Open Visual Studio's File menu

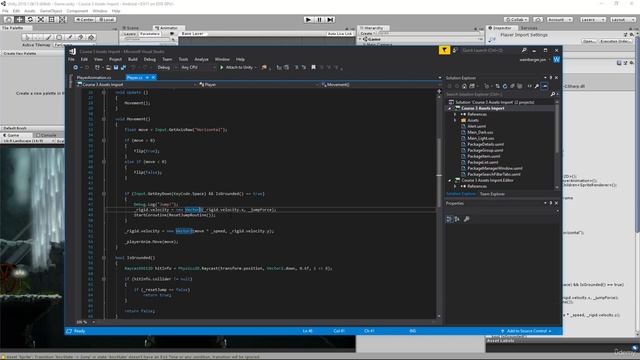tap(71, 59)
